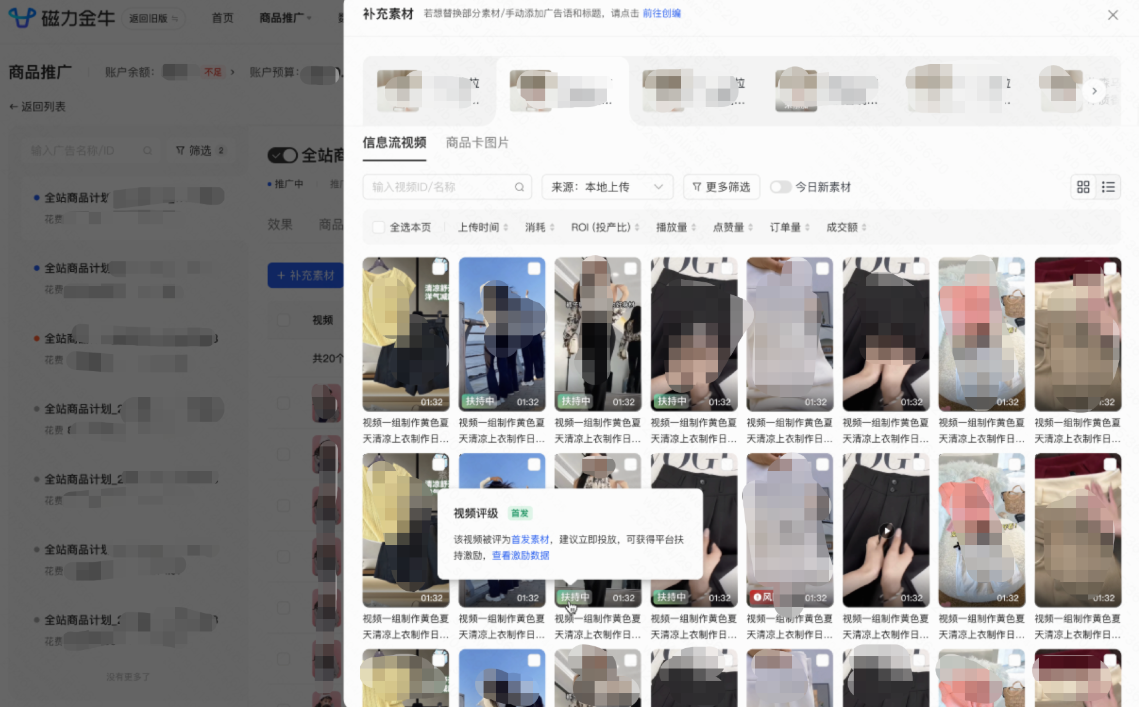Show next products in the carousel arrow

pos(1094,91)
